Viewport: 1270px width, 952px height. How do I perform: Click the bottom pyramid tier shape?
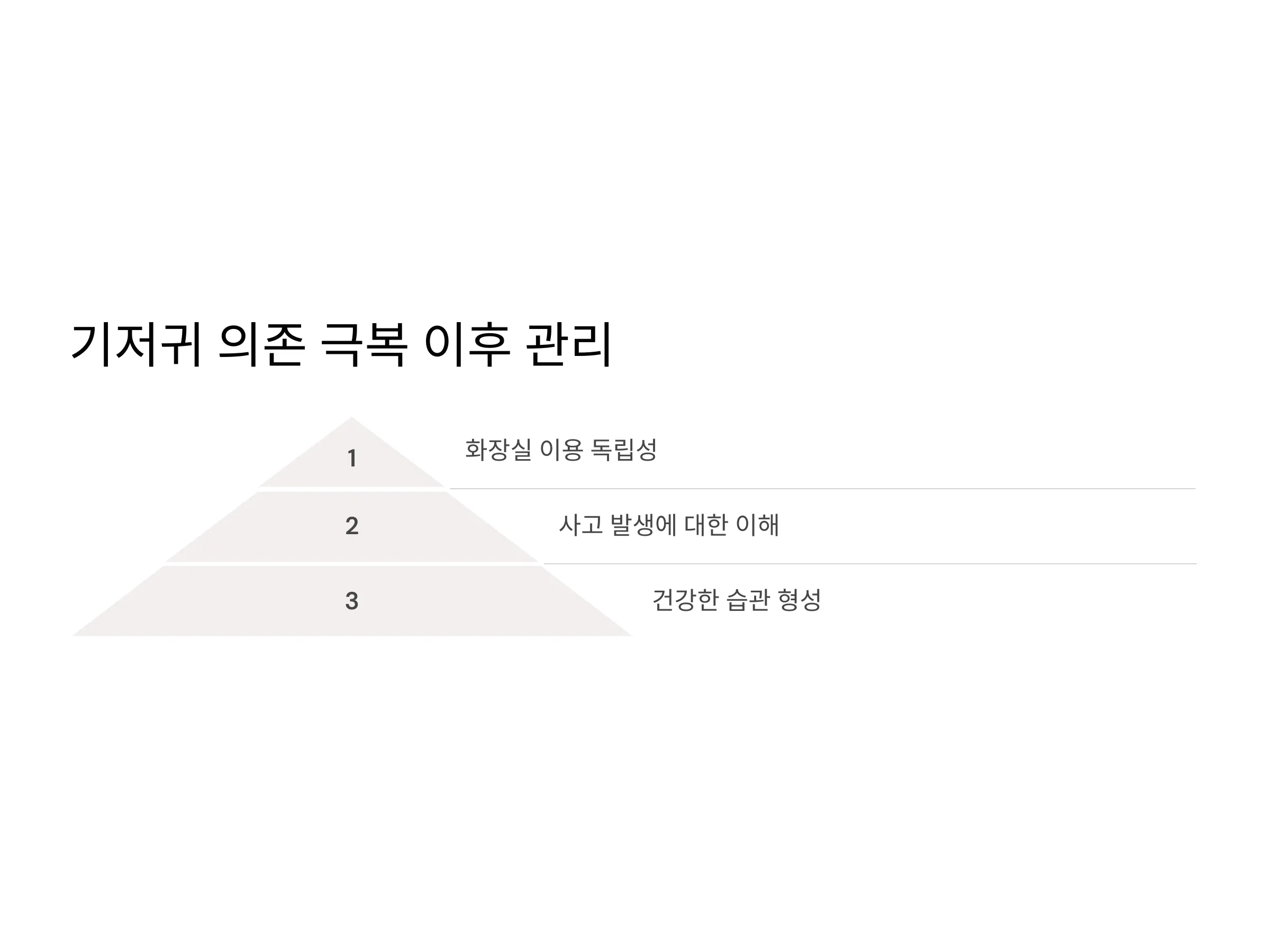tap(351, 601)
